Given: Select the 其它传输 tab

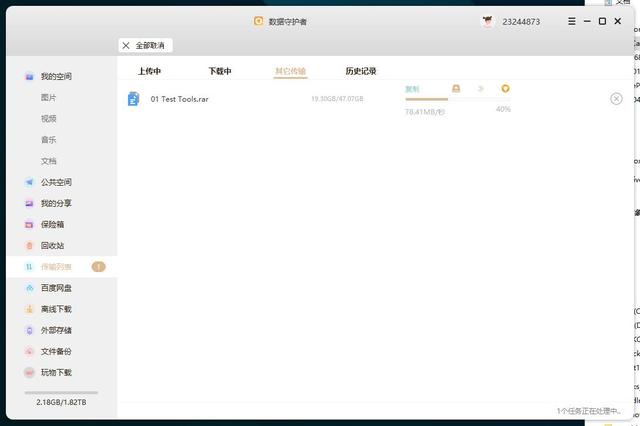Looking at the screenshot, I should click(x=290, y=71).
